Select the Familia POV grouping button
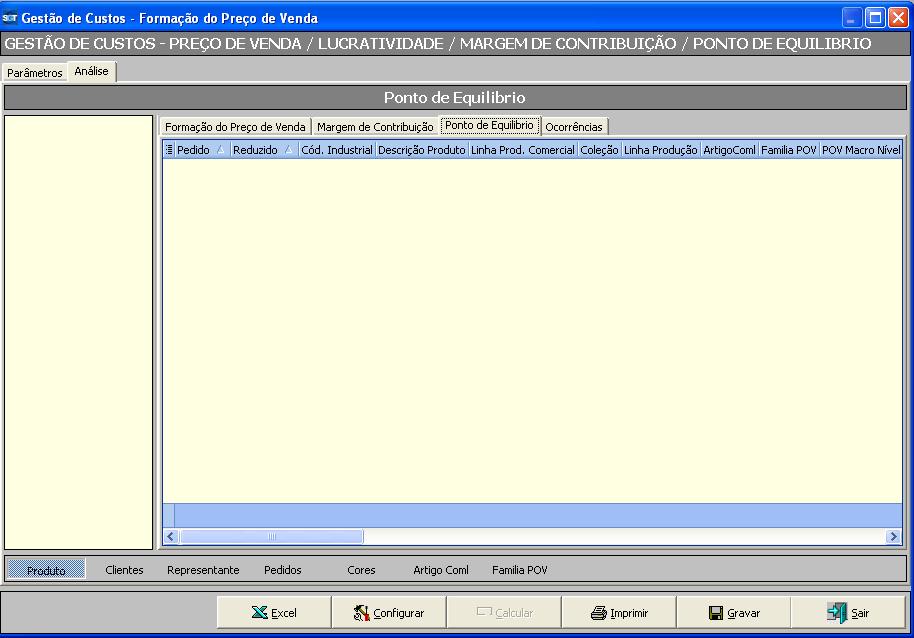914x638 pixels. pyautogui.click(x=519, y=570)
